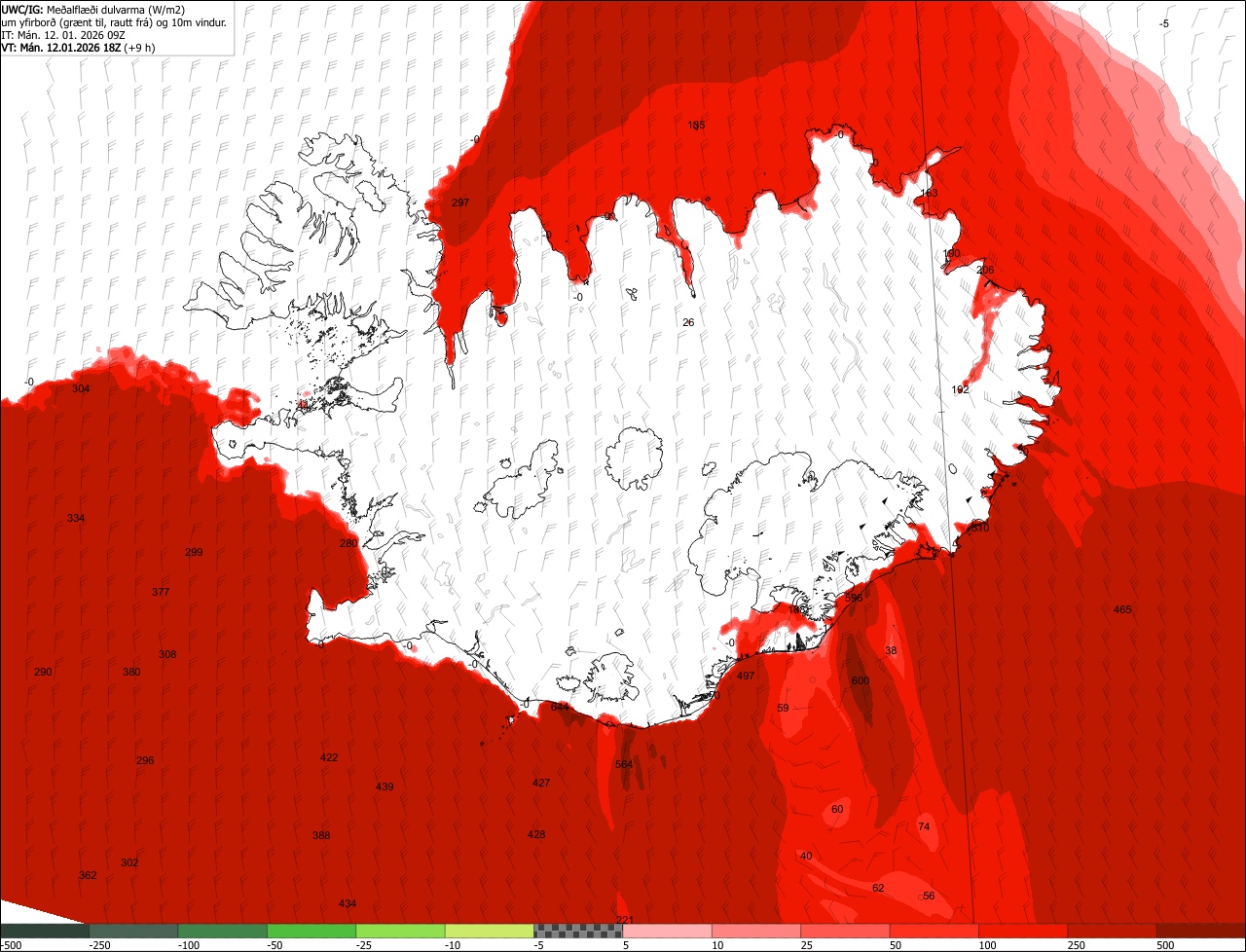Click the green swatch between -100 and -50
Screen dimensions: 1246x952
[x=223, y=932]
